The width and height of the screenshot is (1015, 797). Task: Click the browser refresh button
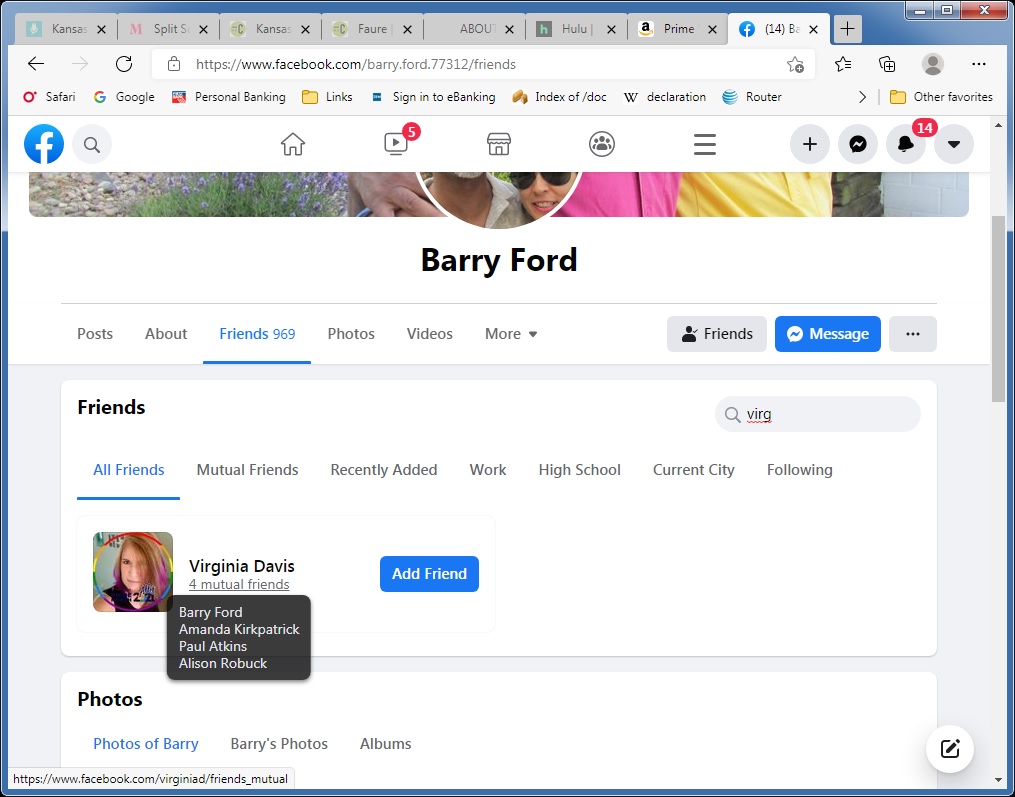(x=124, y=64)
